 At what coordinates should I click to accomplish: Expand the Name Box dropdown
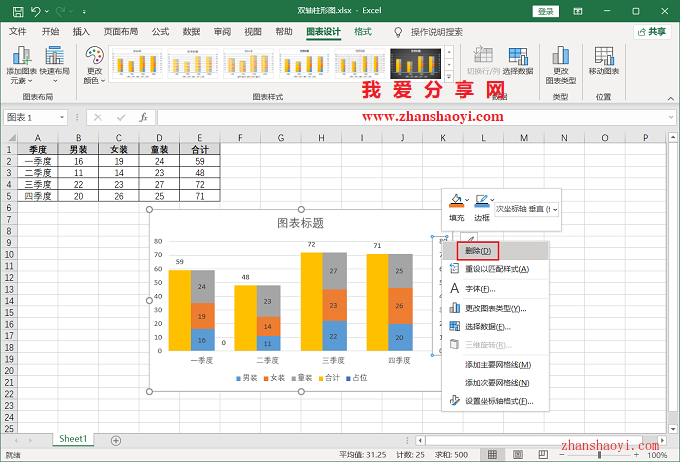[62, 117]
